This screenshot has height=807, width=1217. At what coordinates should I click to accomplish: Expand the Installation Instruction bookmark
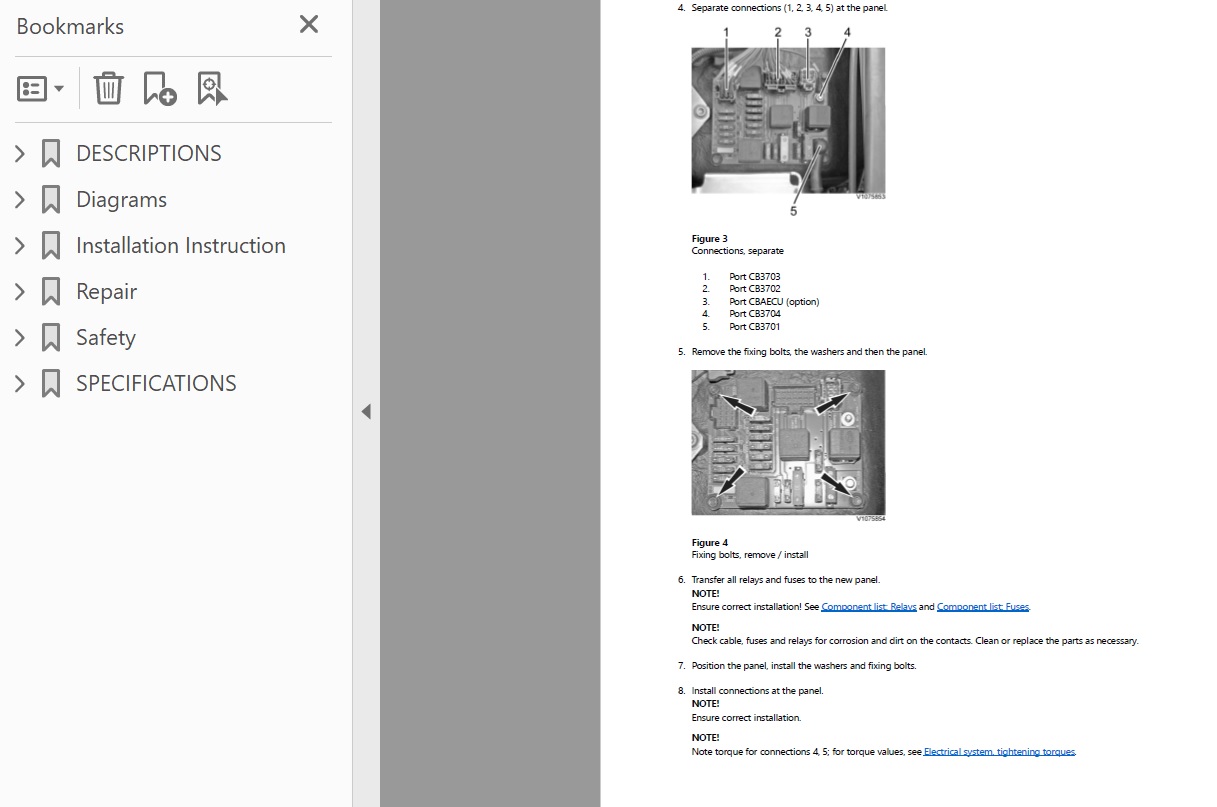[20, 245]
